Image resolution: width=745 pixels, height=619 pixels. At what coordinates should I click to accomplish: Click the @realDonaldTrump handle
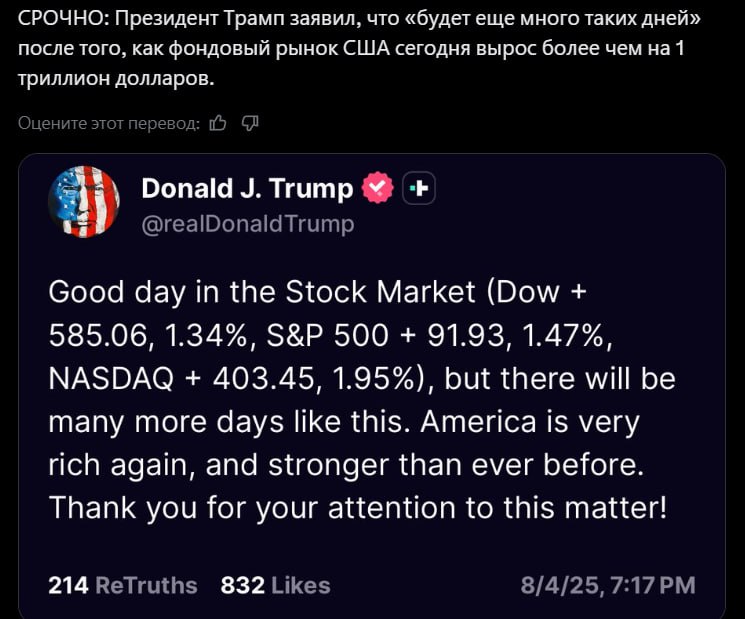pyautogui.click(x=248, y=223)
